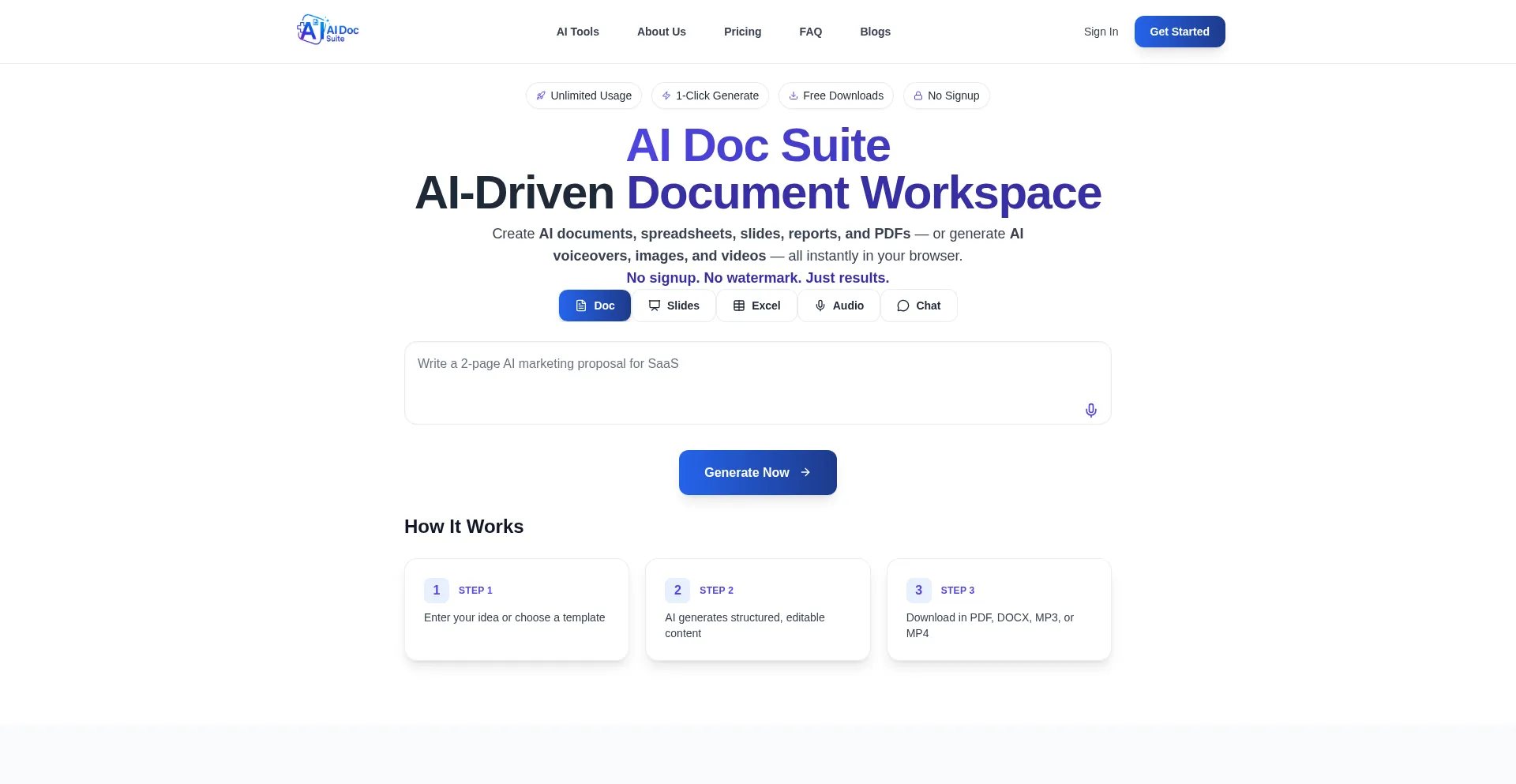The height and width of the screenshot is (784, 1516).
Task: Click the lock icon on No Signup
Action: pyautogui.click(x=918, y=96)
